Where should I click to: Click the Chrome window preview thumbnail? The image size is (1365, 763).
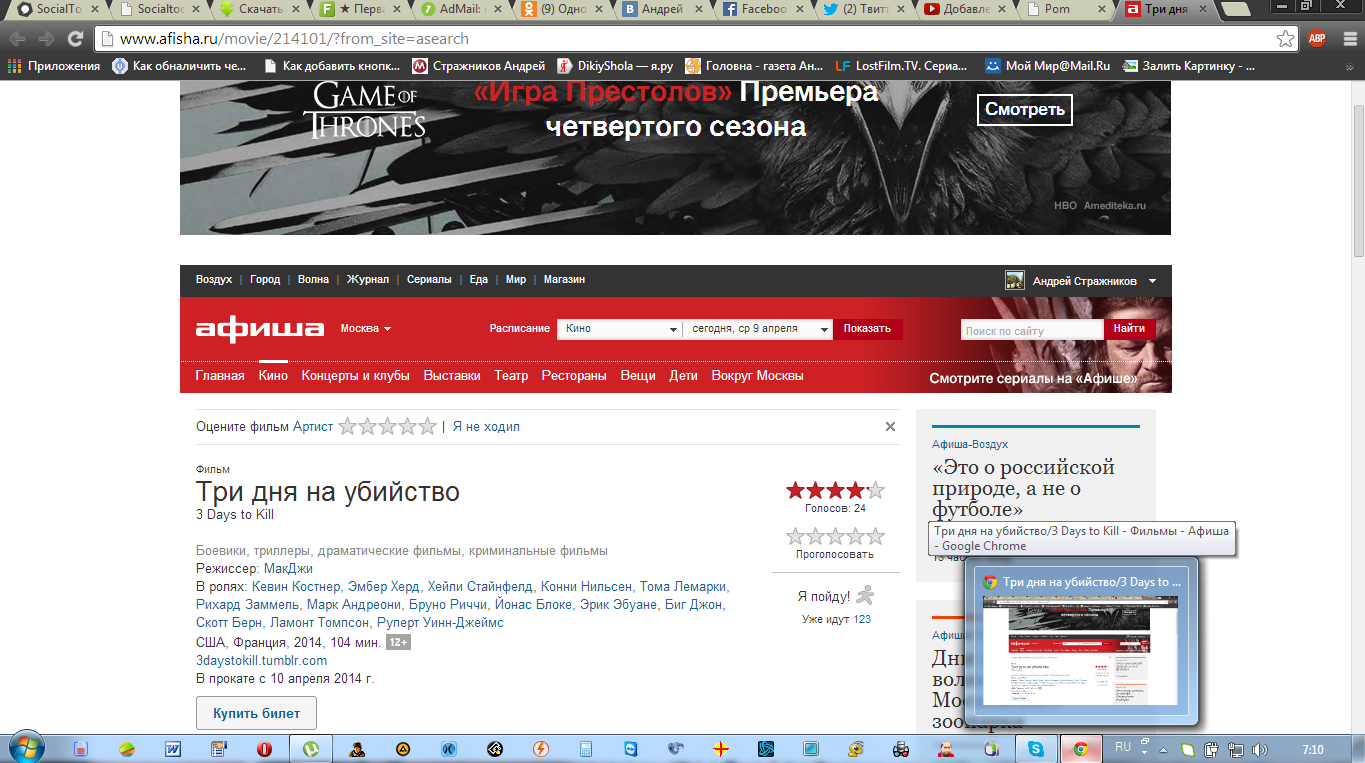tap(1080, 651)
